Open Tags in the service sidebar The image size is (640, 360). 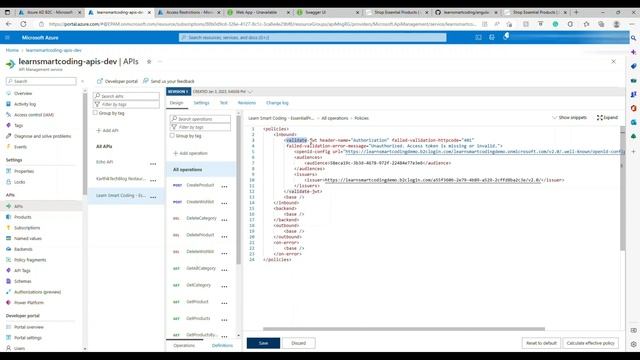click(x=19, y=125)
